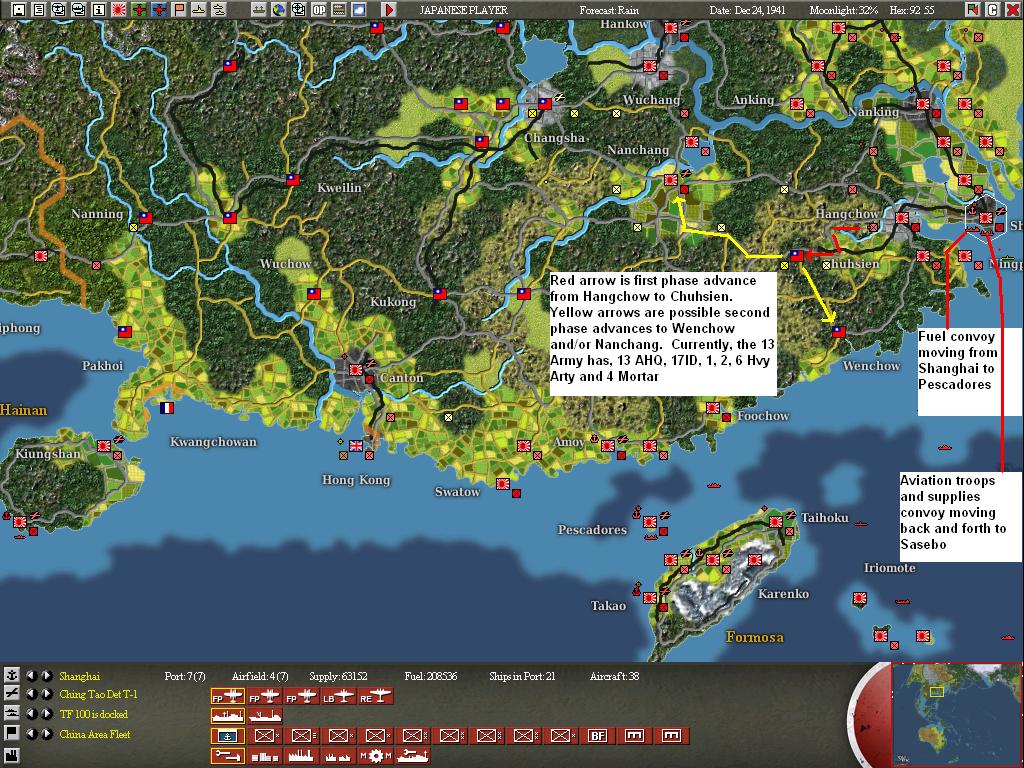This screenshot has width=1024, height=768.
Task: Click the anchor port icon beside Shanghai
Action: (11, 675)
